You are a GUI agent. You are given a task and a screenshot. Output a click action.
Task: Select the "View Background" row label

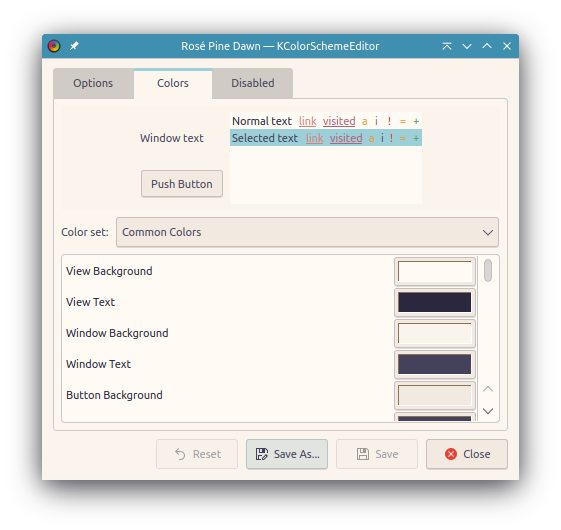[x=109, y=271]
